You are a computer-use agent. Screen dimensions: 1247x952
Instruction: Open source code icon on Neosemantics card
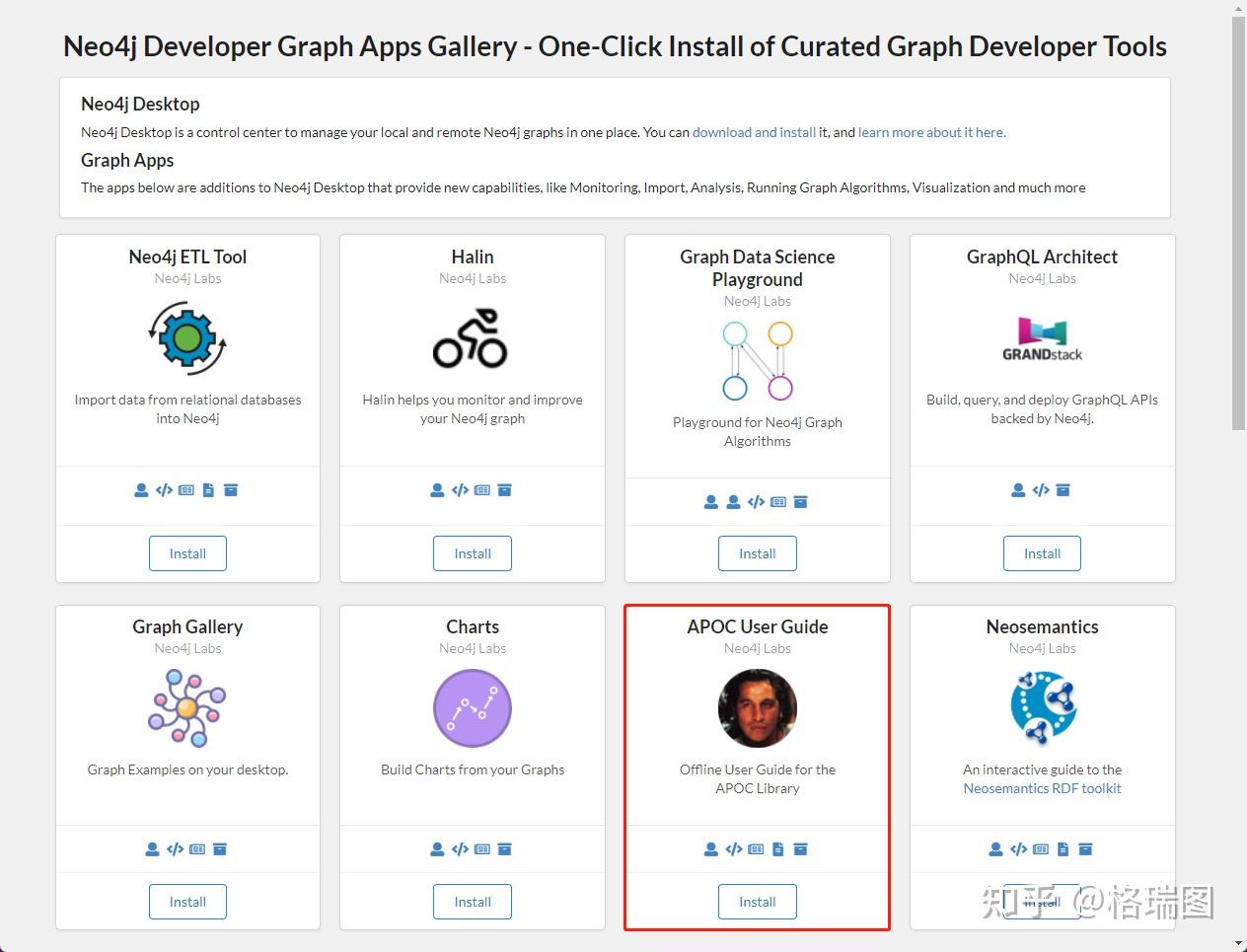pyautogui.click(x=1018, y=849)
